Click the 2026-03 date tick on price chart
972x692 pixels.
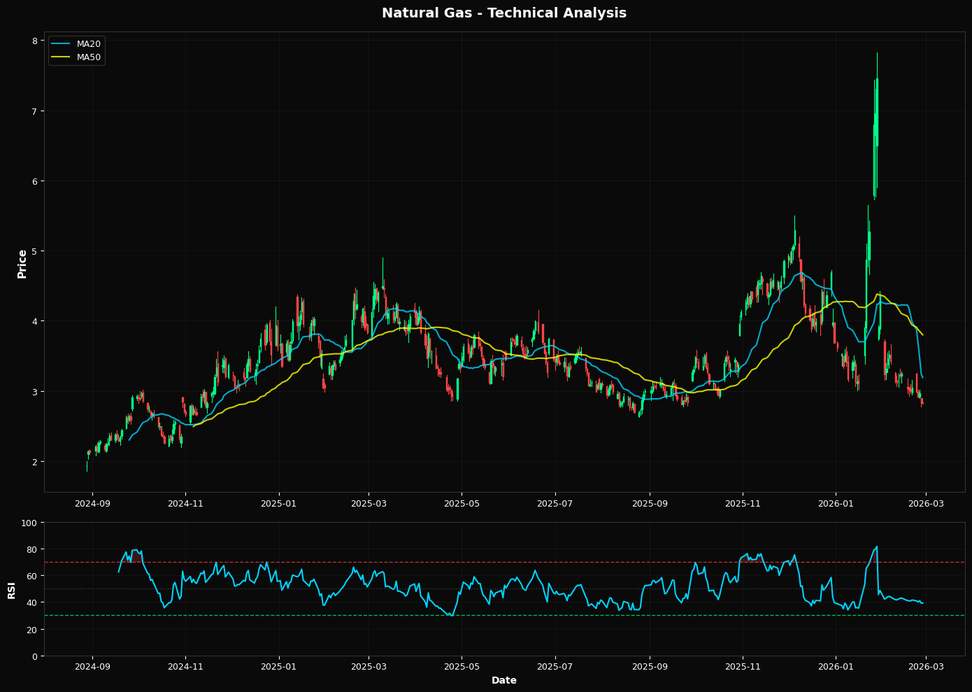[926, 503]
